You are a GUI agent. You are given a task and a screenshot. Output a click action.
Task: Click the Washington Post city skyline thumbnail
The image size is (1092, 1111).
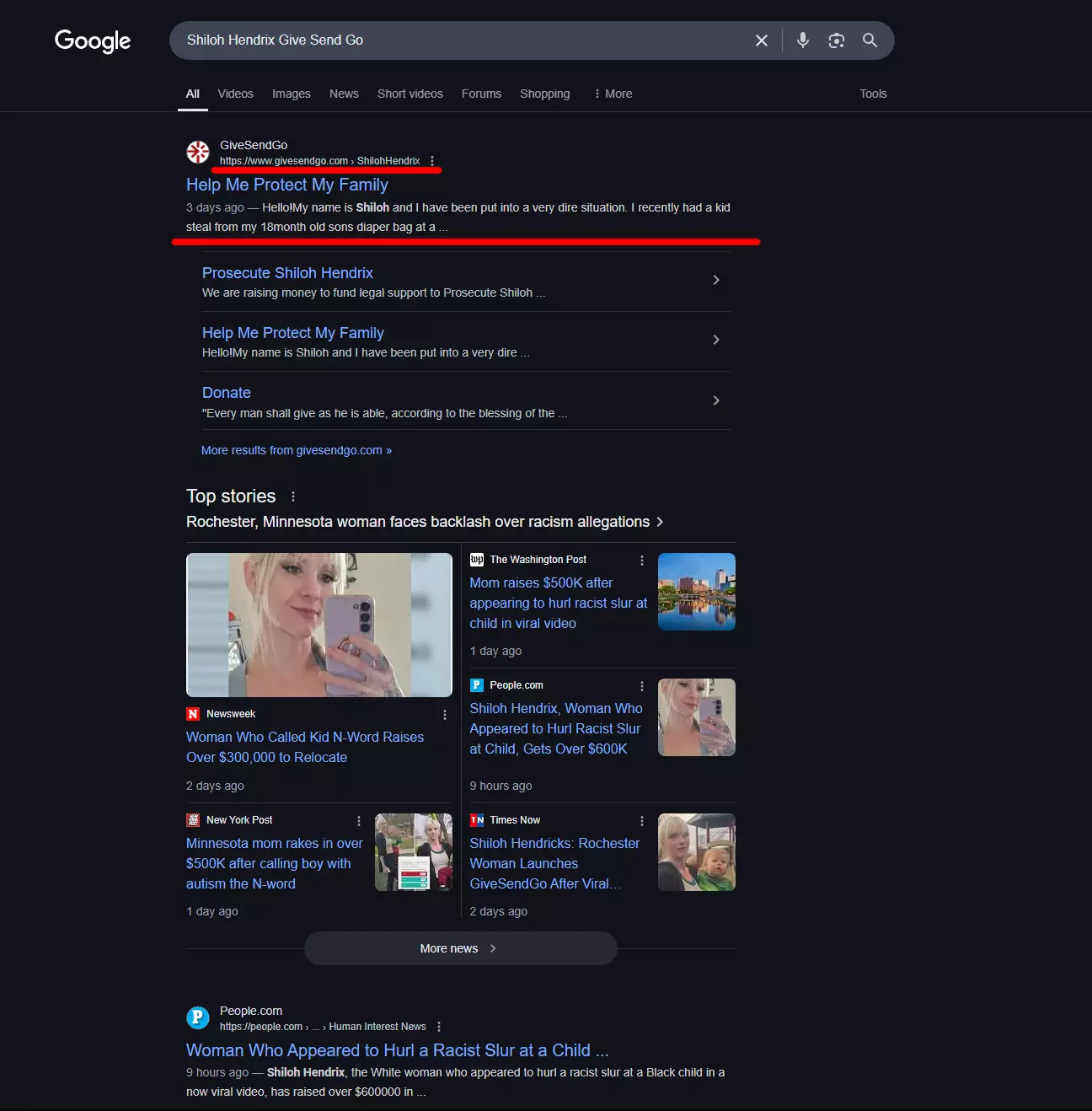pyautogui.click(x=697, y=592)
